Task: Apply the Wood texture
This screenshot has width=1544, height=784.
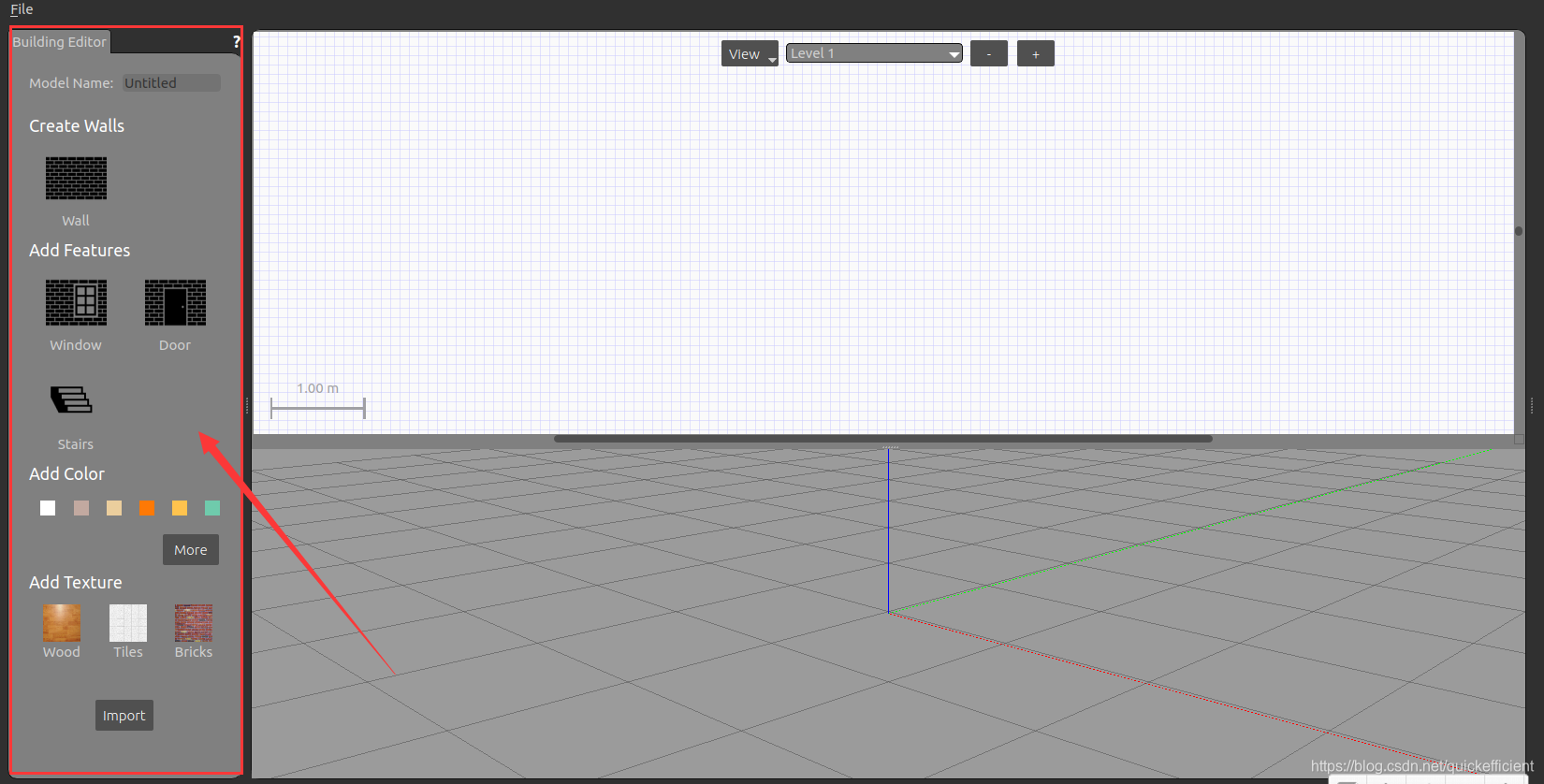Action: (61, 622)
